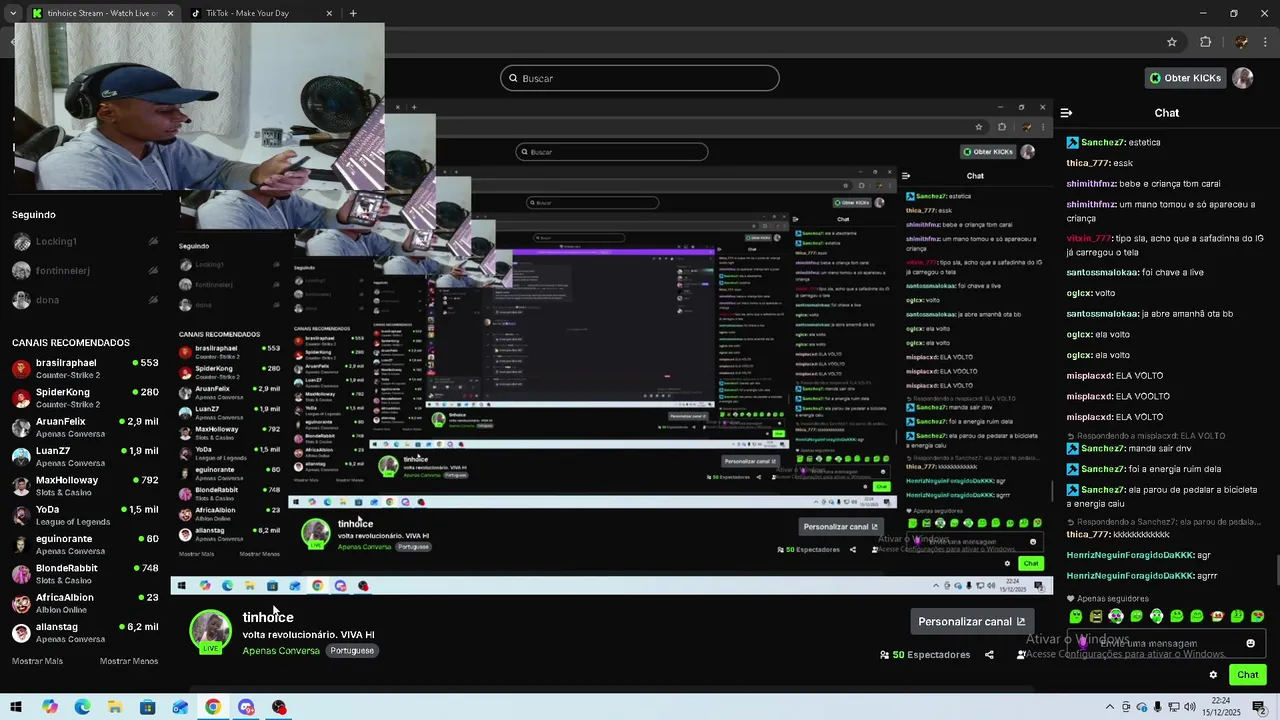The height and width of the screenshot is (720, 1280).
Task: Click the user avatar in Kick's top bar
Action: [x=1243, y=78]
